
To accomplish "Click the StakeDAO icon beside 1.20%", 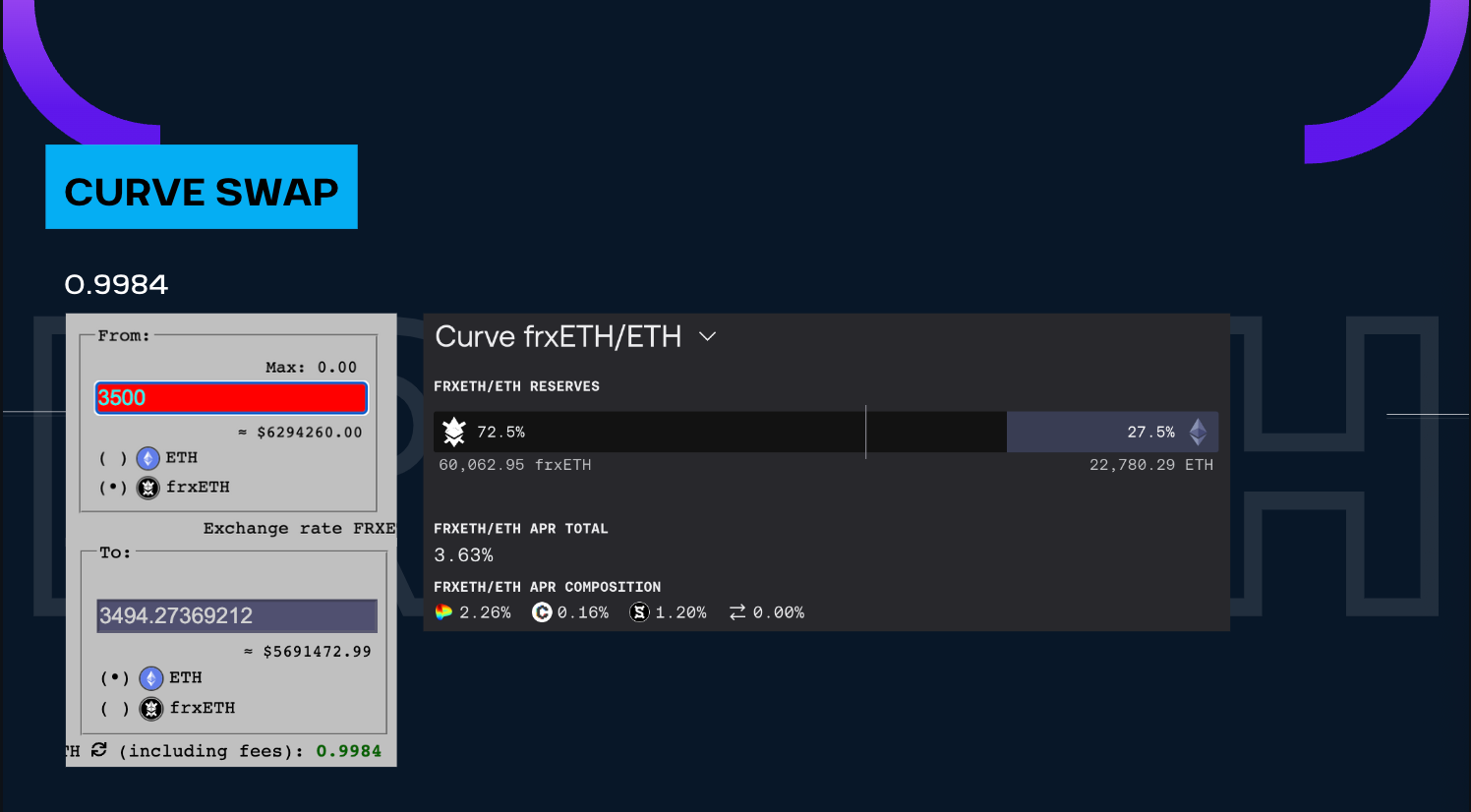I will pos(639,612).
